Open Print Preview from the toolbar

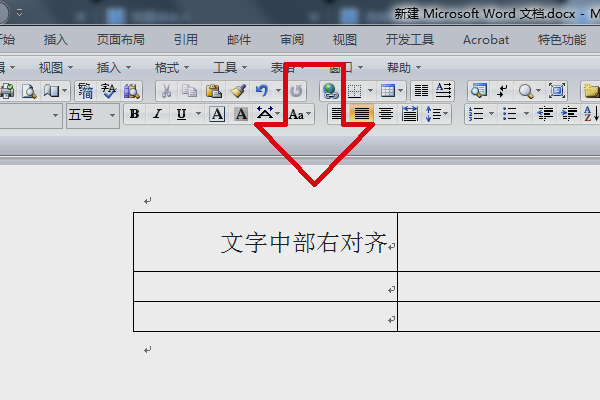[29, 91]
